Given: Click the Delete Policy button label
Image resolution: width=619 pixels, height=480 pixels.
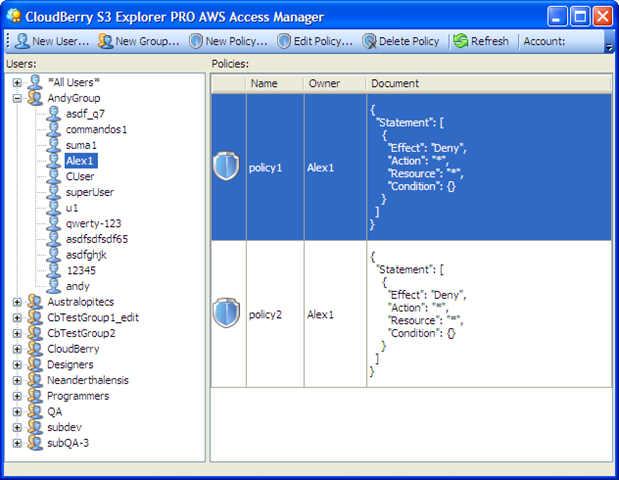Looking at the screenshot, I should [x=409, y=41].
